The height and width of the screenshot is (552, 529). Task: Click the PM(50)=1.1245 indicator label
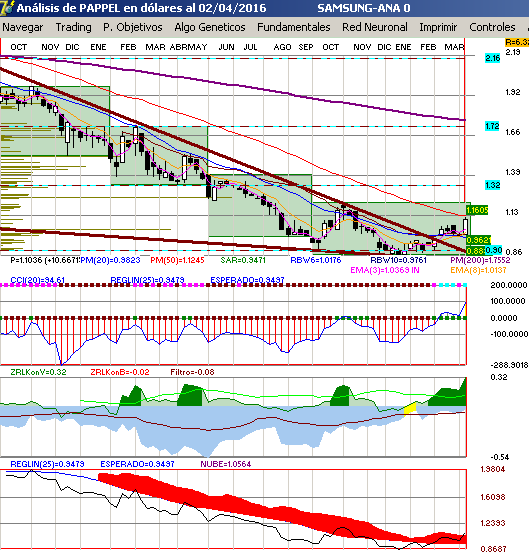point(177,260)
